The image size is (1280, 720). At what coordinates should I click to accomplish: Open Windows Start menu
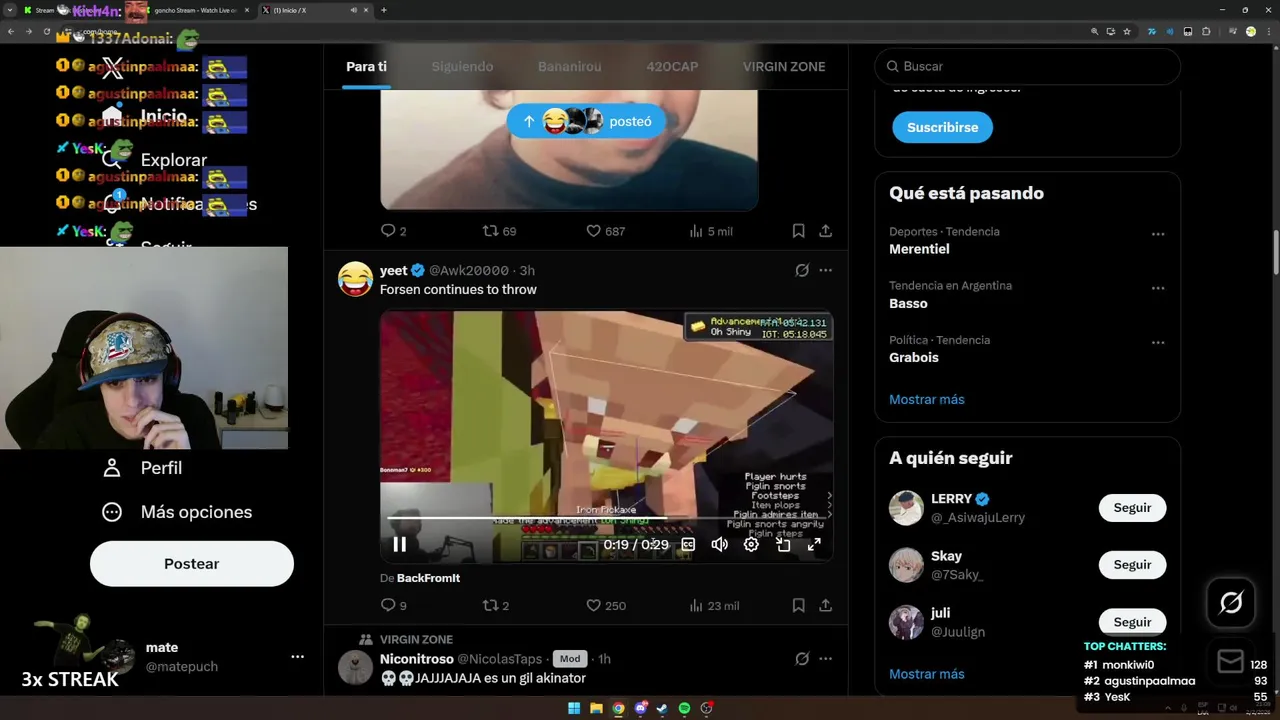(x=574, y=708)
